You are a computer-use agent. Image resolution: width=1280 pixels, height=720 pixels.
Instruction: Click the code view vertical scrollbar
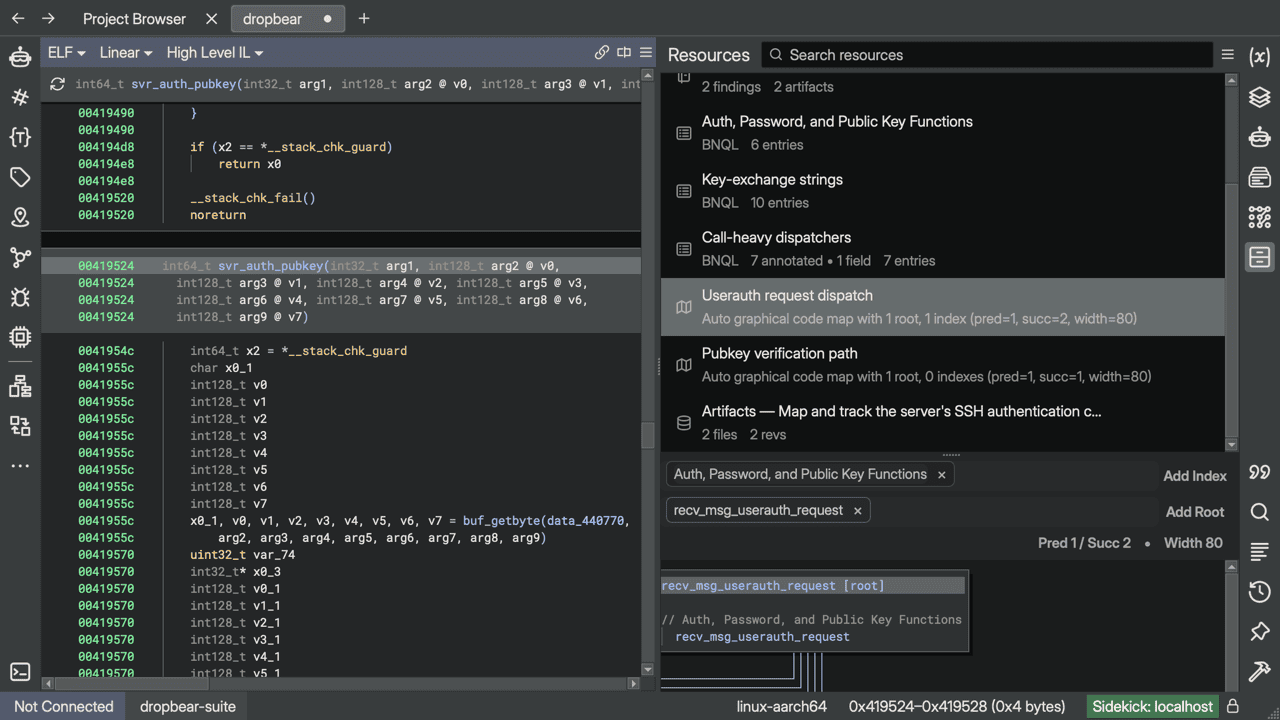(648, 435)
